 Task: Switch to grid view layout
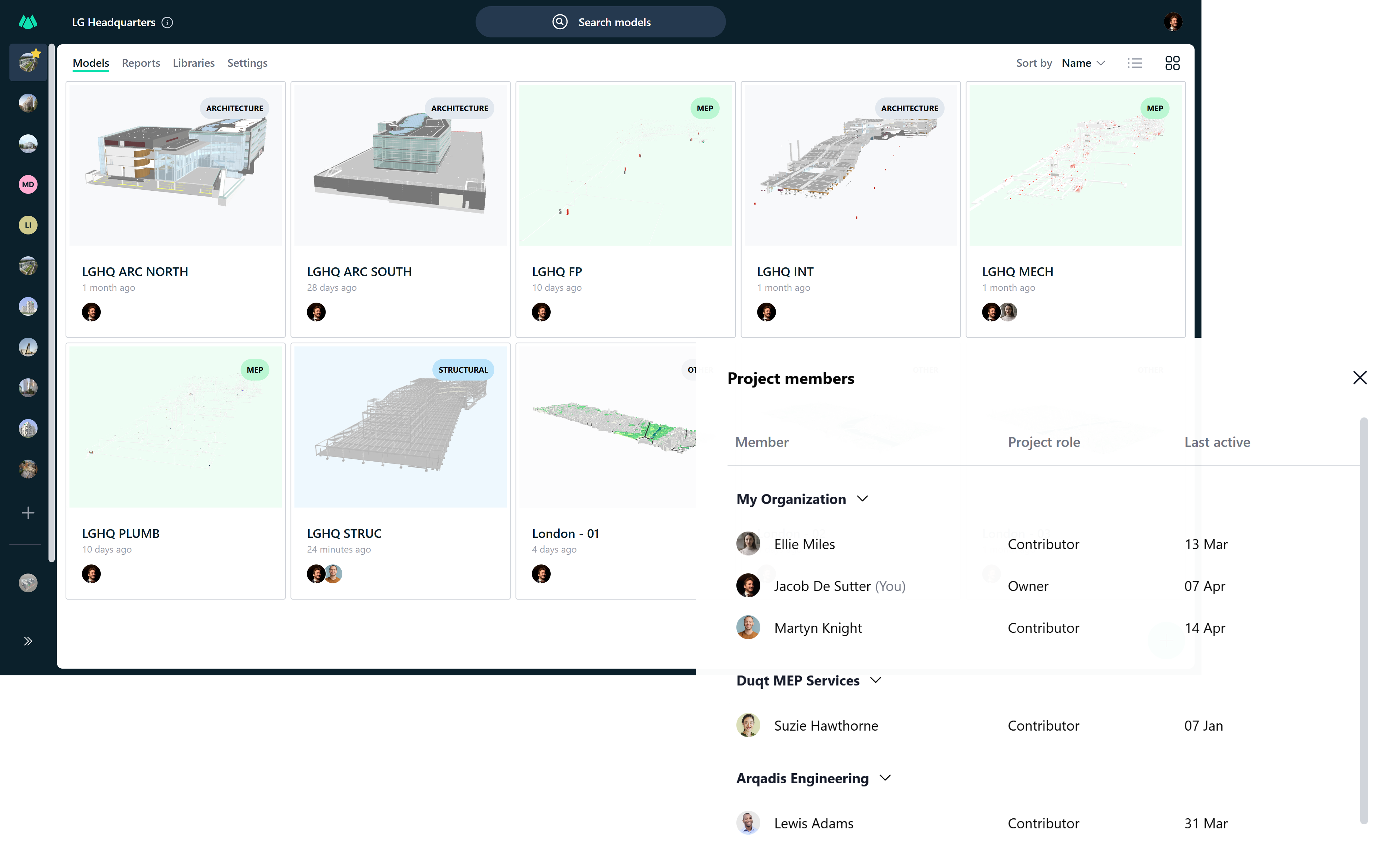pyautogui.click(x=1172, y=63)
